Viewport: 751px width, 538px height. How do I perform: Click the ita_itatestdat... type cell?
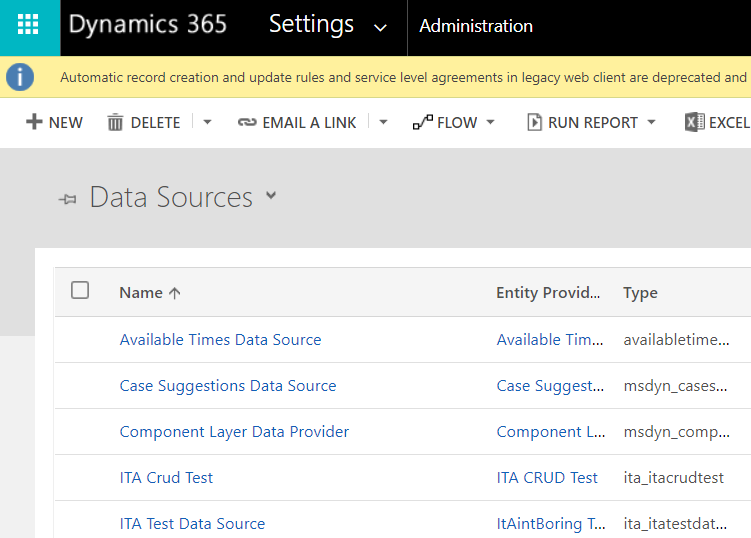pyautogui.click(x=675, y=524)
